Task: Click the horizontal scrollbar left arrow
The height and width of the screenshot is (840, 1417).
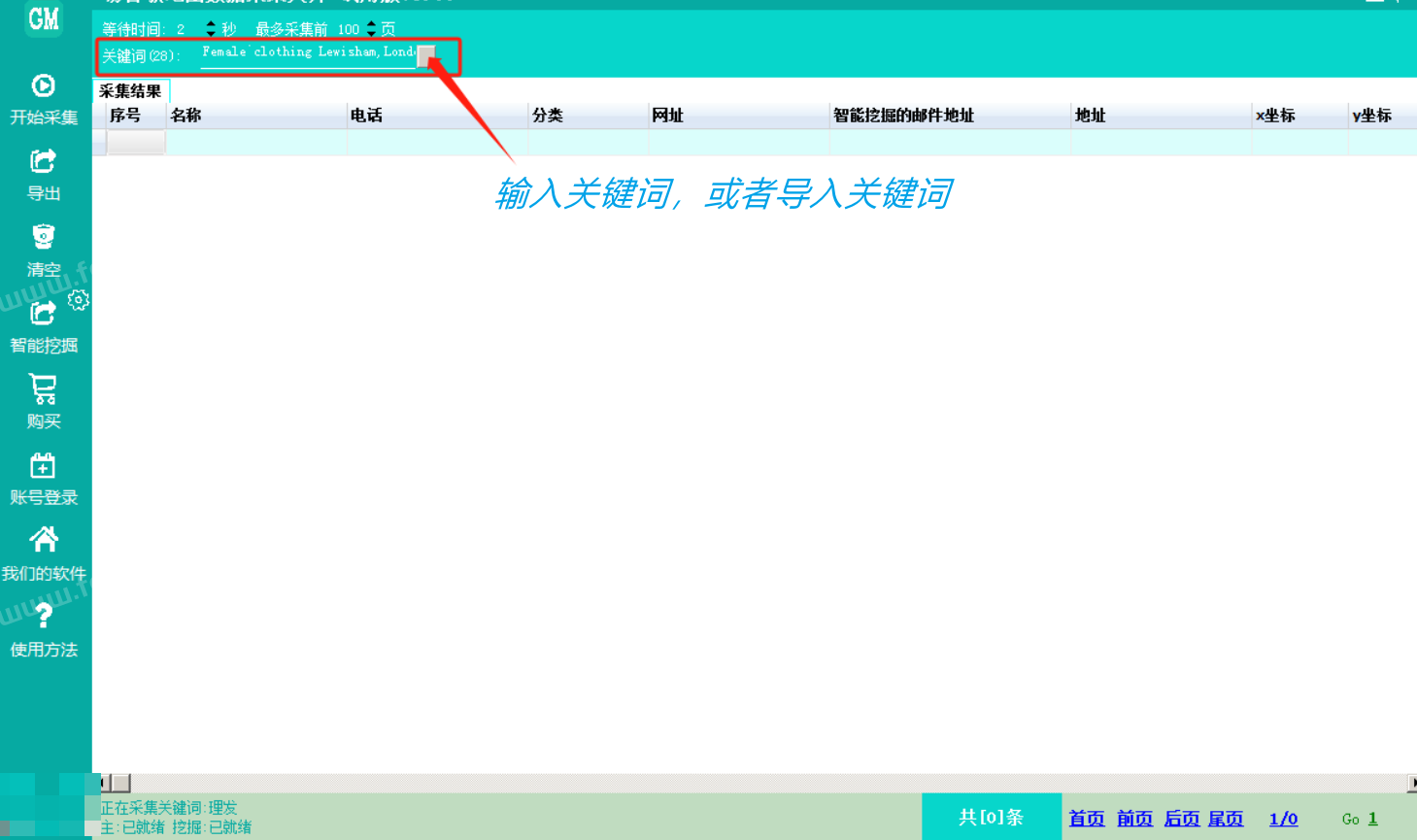Action: (x=106, y=783)
